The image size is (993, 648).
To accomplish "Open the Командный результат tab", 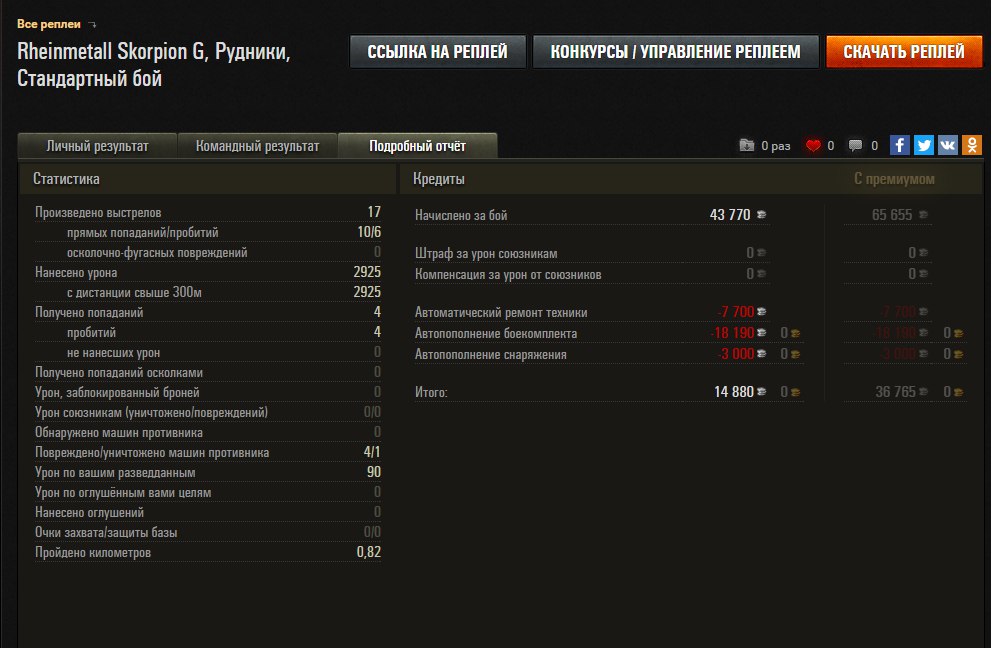I will point(257,146).
